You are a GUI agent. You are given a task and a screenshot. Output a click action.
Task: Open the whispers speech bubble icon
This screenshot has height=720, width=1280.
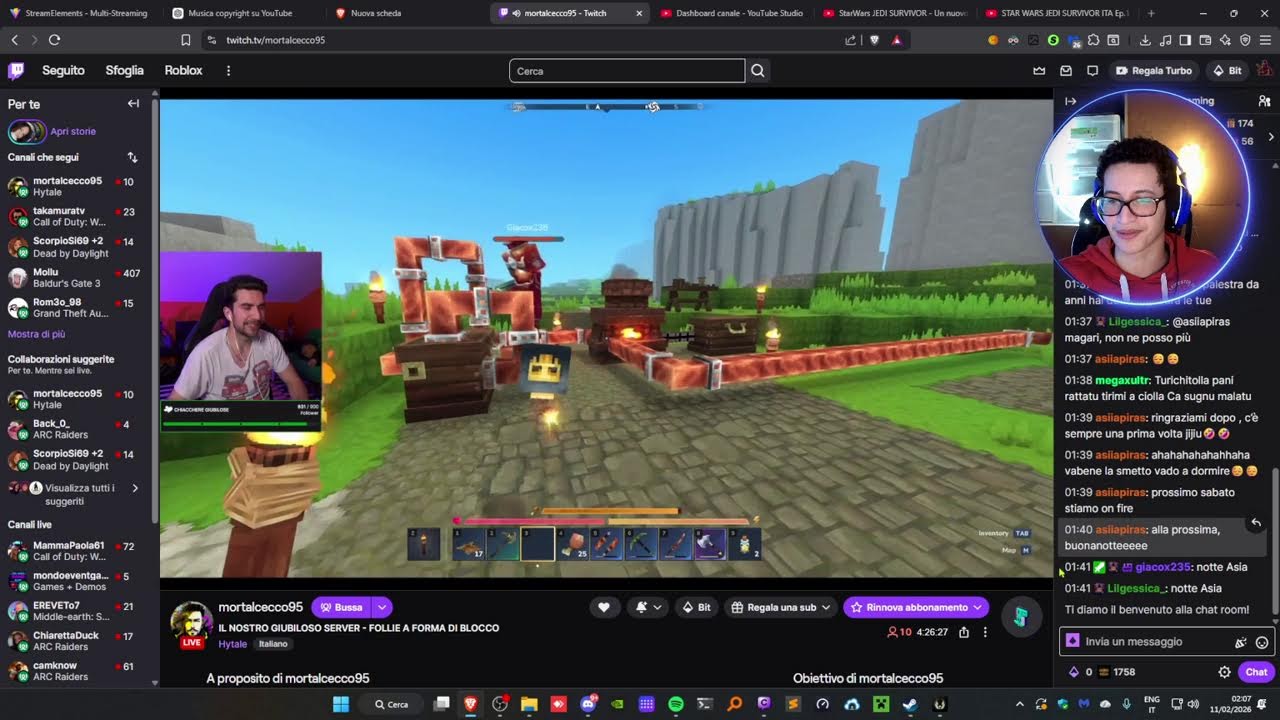(1092, 71)
